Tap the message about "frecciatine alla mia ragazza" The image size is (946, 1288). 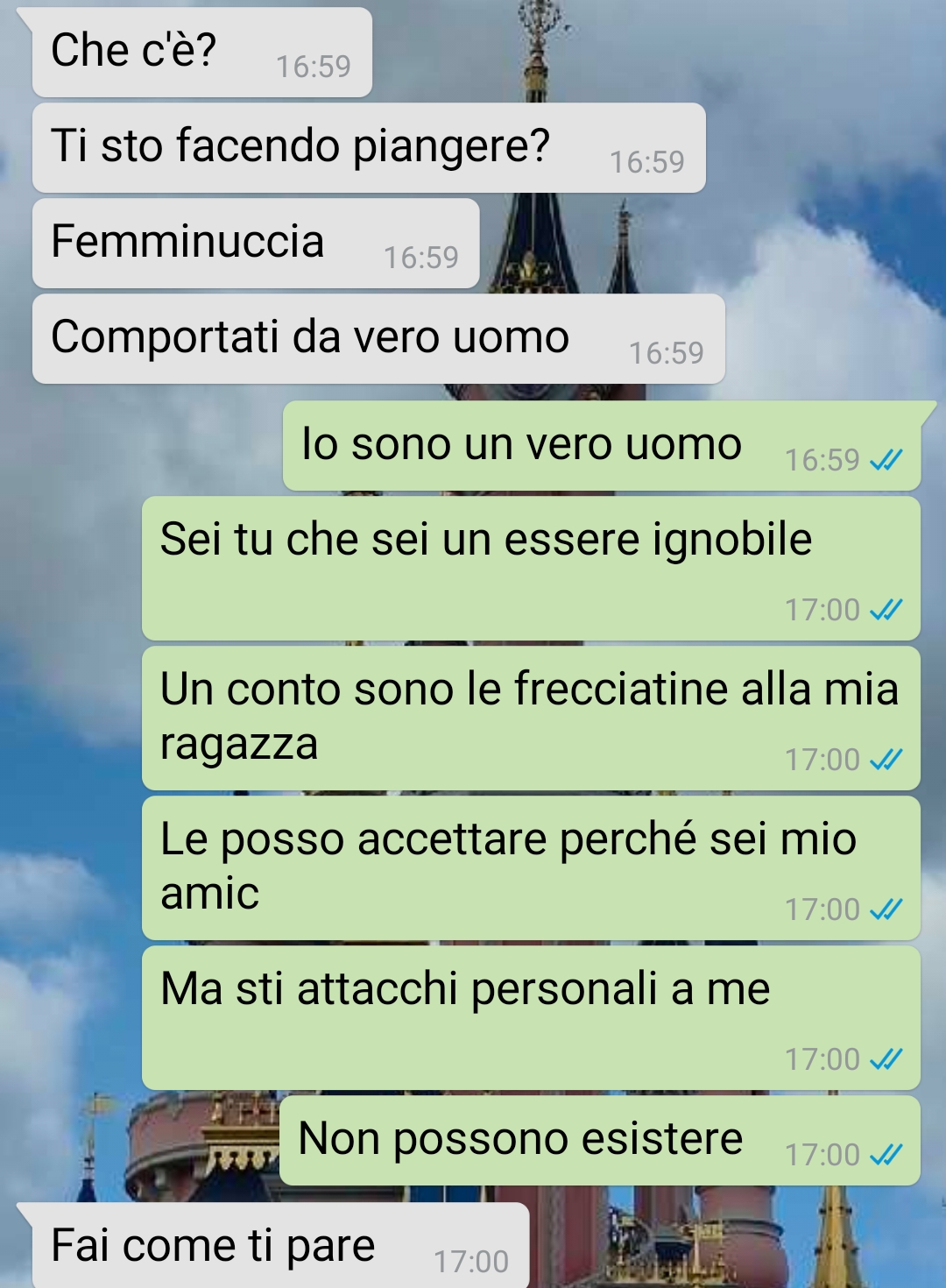(531, 718)
